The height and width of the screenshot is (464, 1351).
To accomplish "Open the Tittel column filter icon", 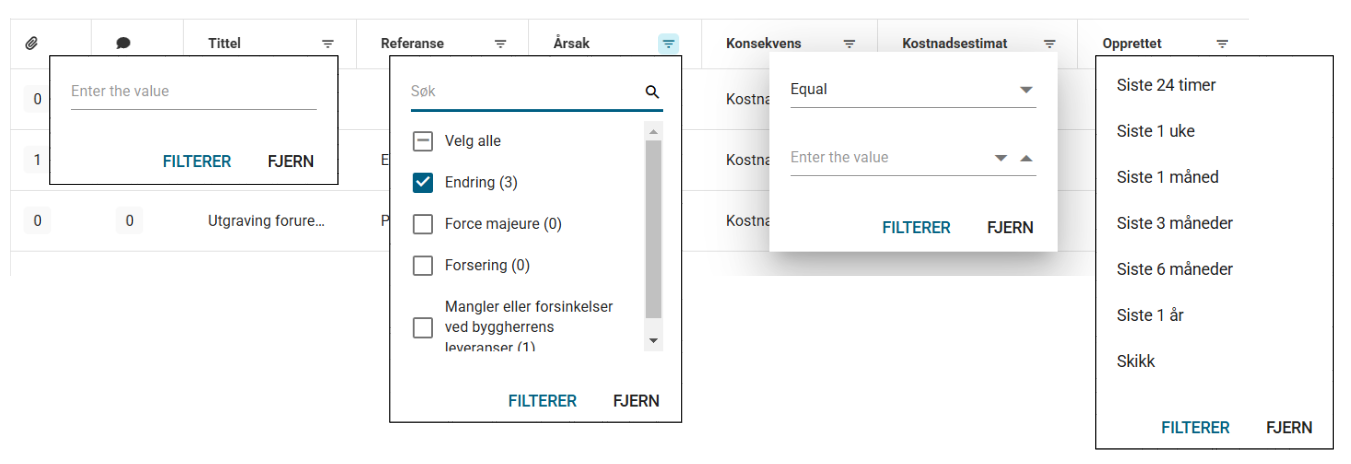I will pos(328,44).
